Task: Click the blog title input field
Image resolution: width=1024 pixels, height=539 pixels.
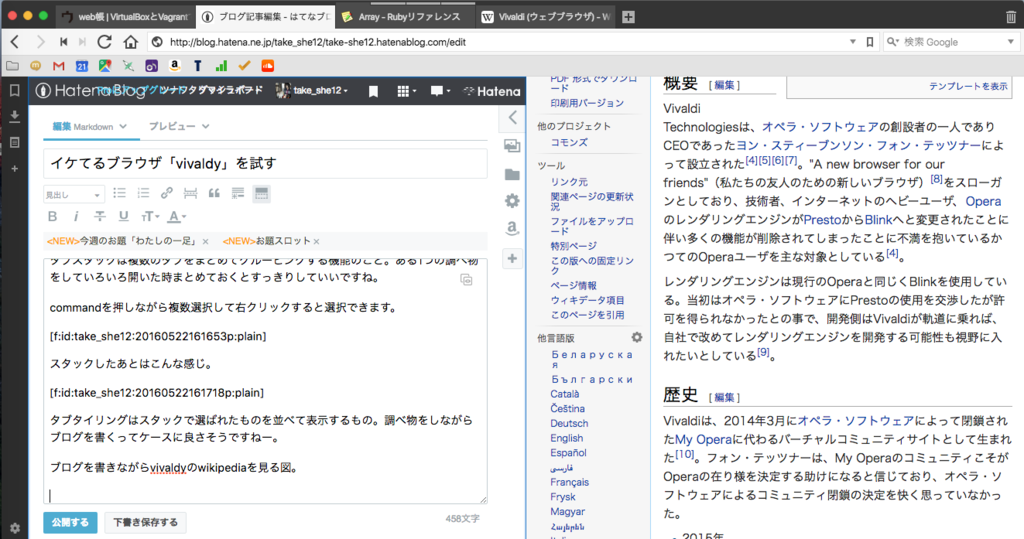Action: [x=265, y=163]
